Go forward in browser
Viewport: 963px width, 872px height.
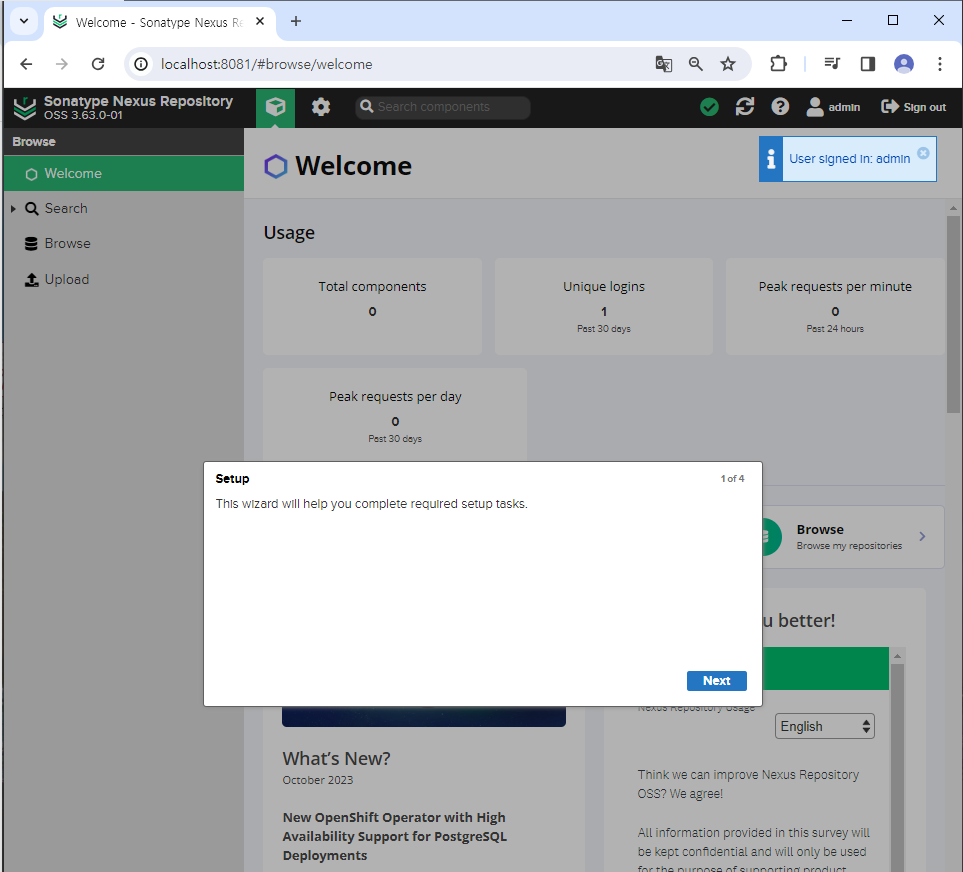pyautogui.click(x=61, y=64)
